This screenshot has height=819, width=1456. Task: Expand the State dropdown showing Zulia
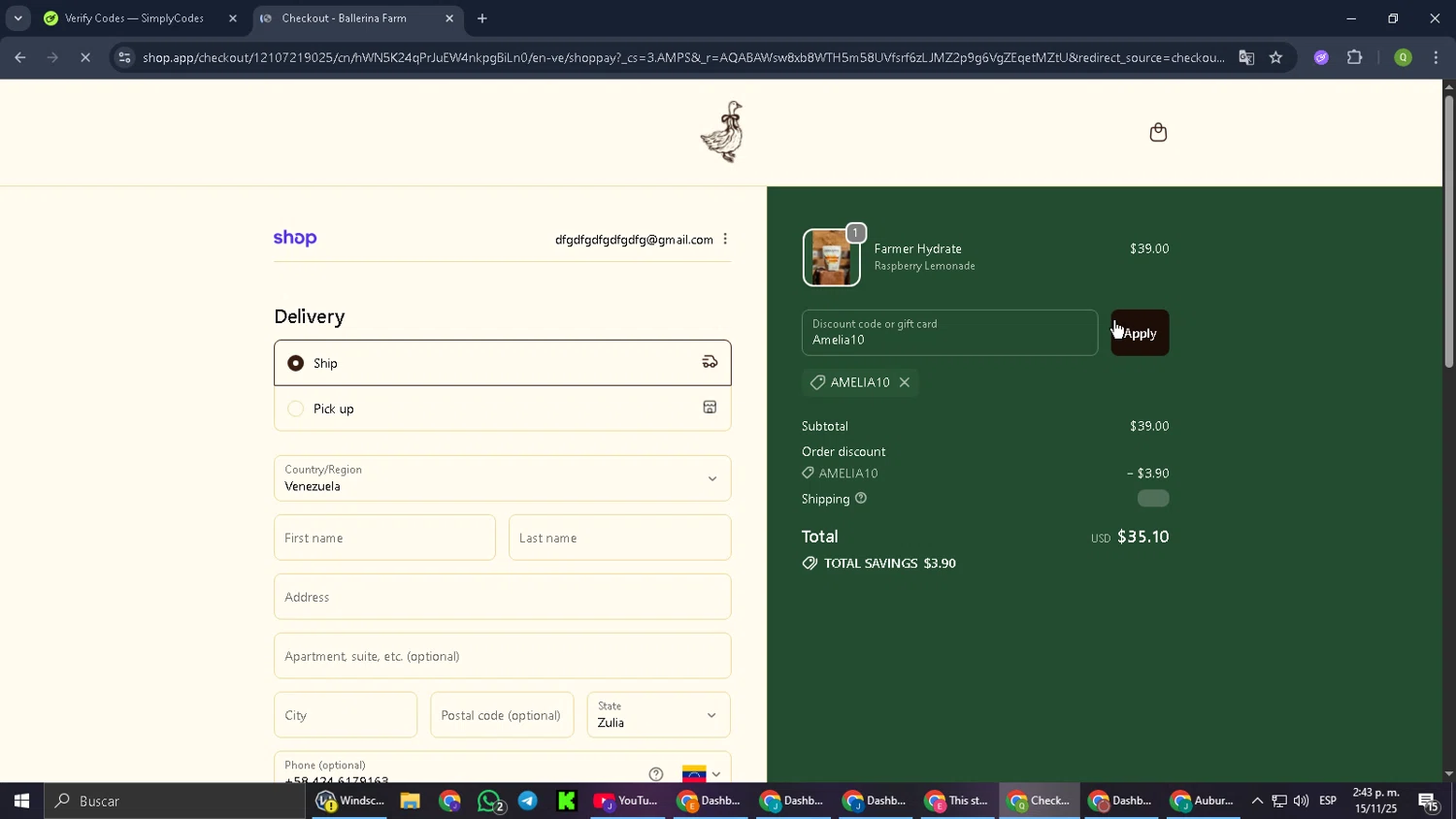658,715
